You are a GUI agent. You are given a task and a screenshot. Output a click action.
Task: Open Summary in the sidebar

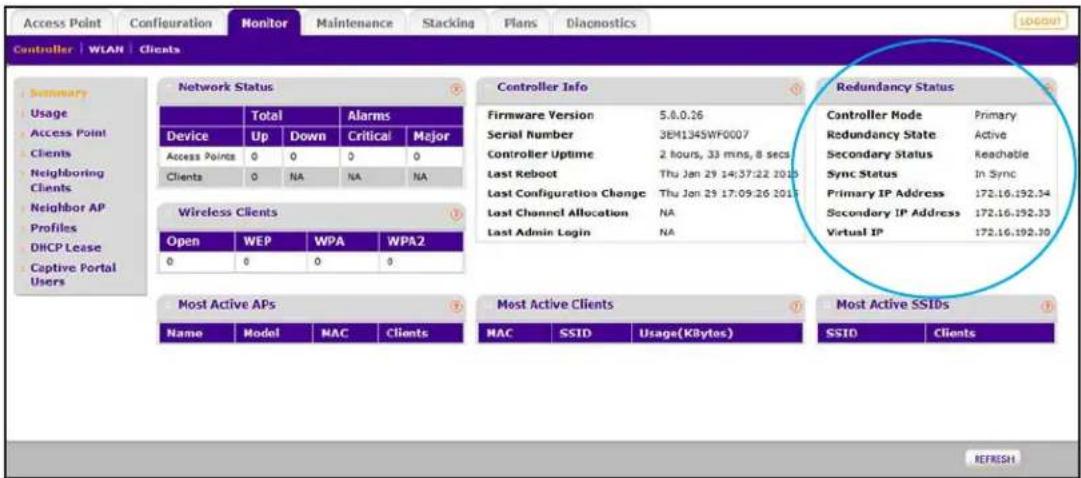click(x=58, y=92)
